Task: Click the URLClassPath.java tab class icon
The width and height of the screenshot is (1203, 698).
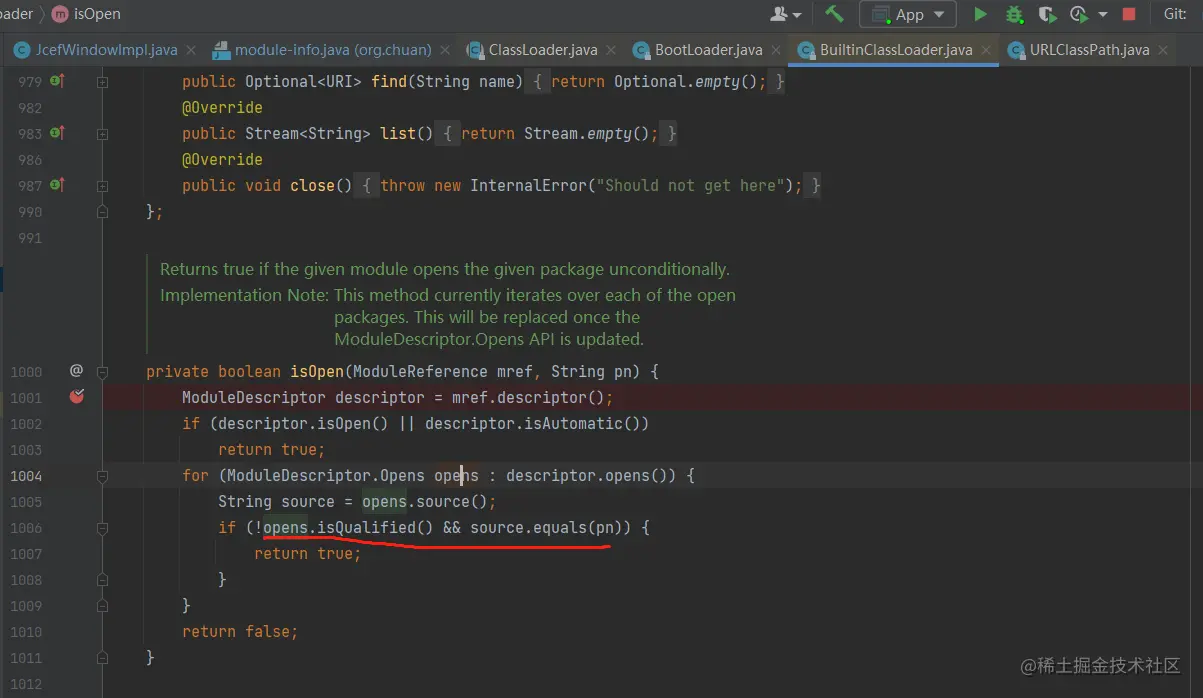Action: (1016, 49)
